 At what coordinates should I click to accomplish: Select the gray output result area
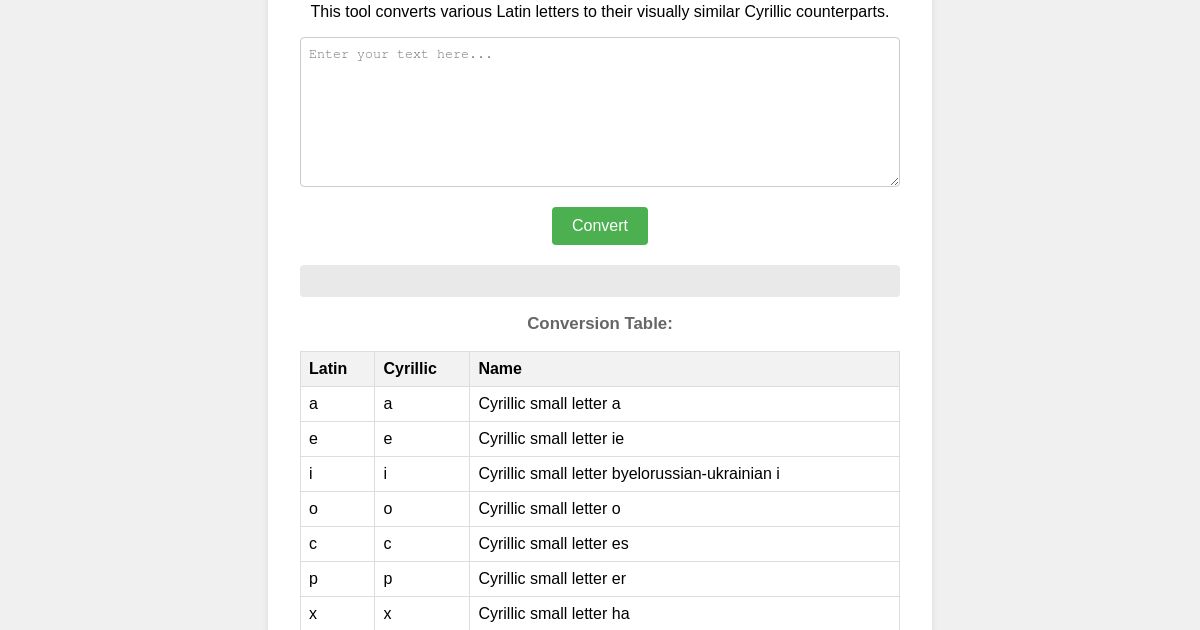pos(599,281)
